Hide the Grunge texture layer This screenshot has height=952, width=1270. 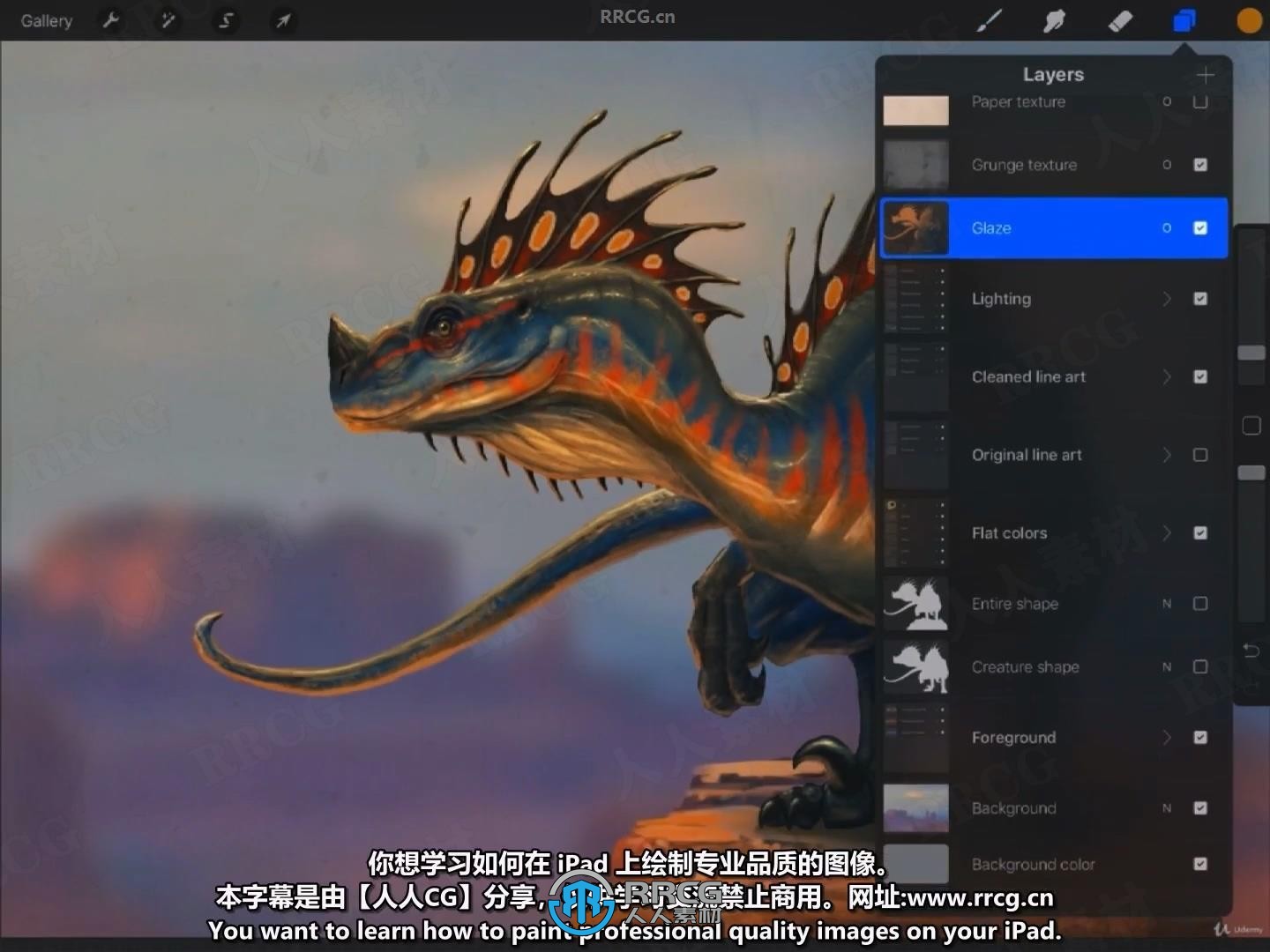[1200, 165]
